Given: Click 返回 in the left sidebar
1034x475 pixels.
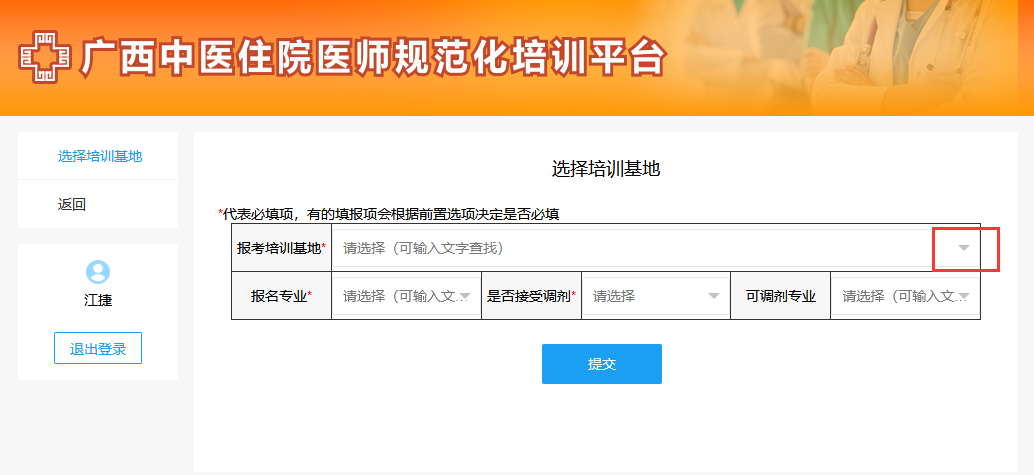Looking at the screenshot, I should tap(72, 205).
